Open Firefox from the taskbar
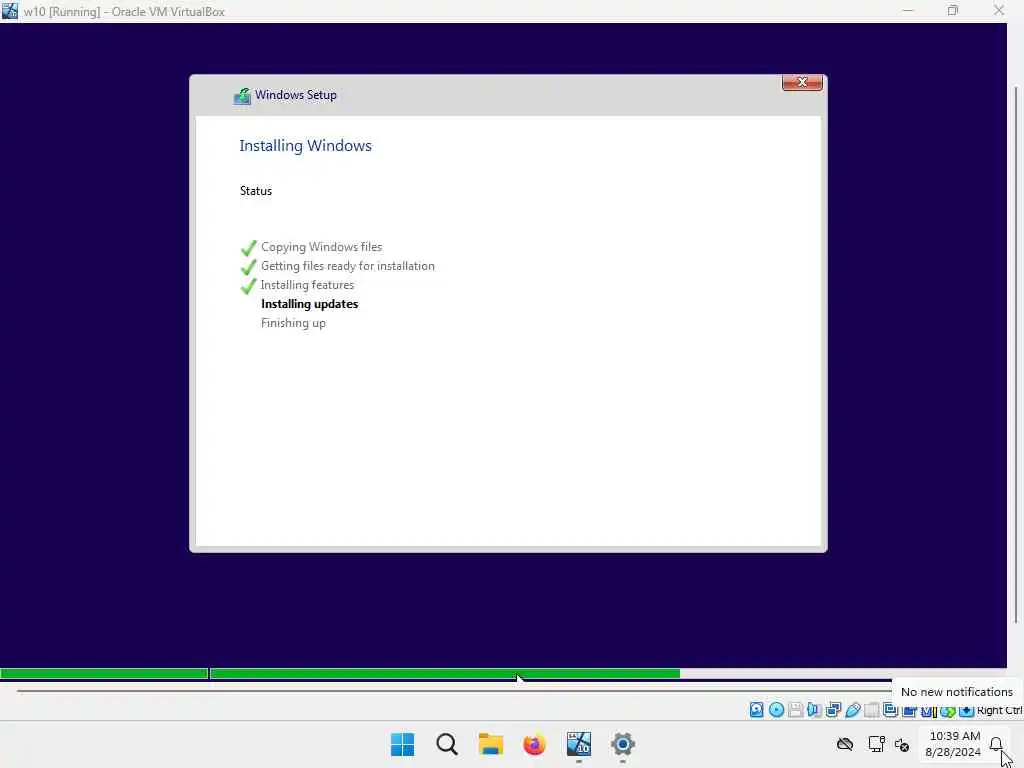1024x768 pixels. (x=534, y=744)
